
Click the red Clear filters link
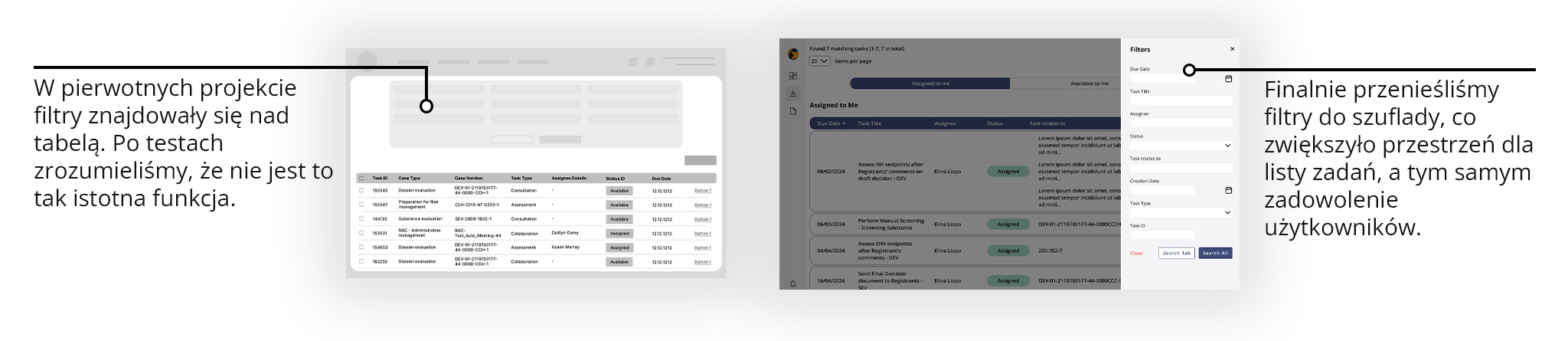tap(1136, 253)
